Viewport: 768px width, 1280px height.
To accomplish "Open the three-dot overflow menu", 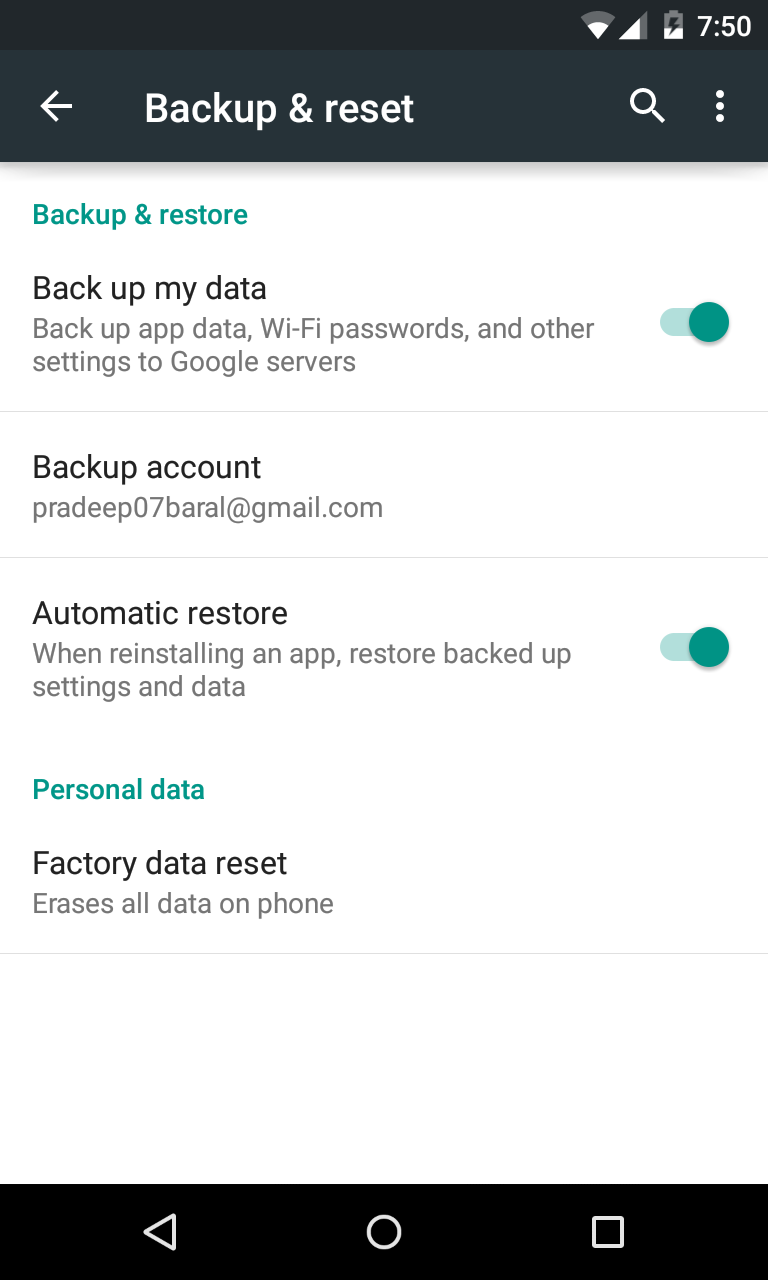I will pyautogui.click(x=719, y=106).
